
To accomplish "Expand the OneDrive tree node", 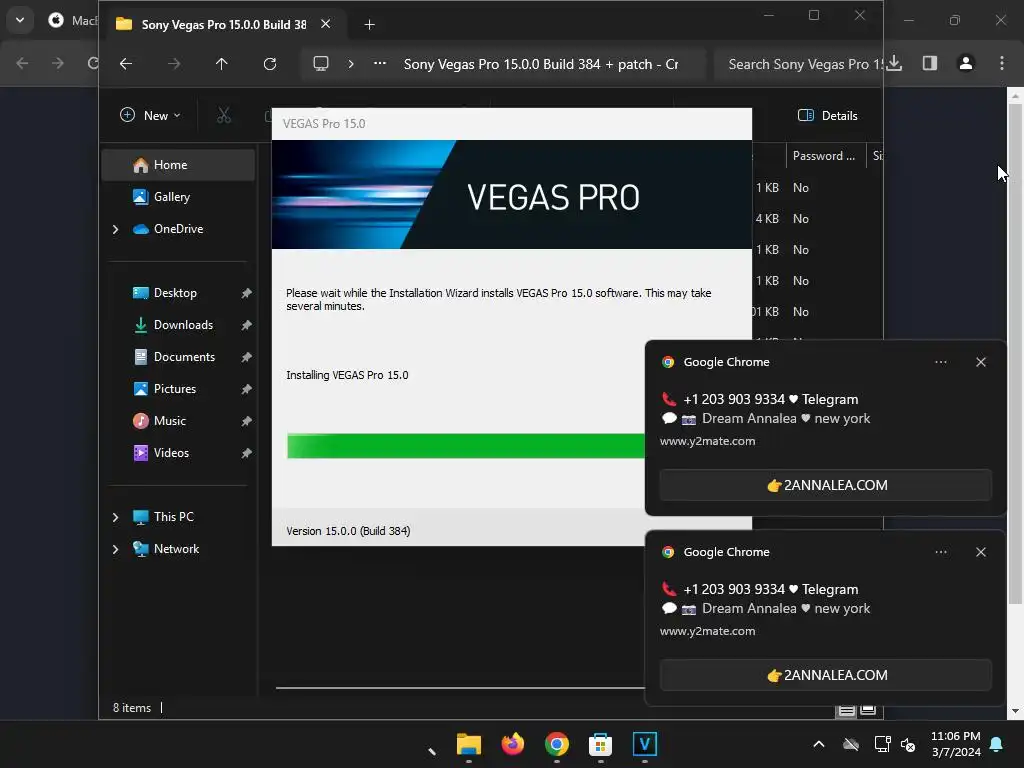I will click(x=116, y=229).
